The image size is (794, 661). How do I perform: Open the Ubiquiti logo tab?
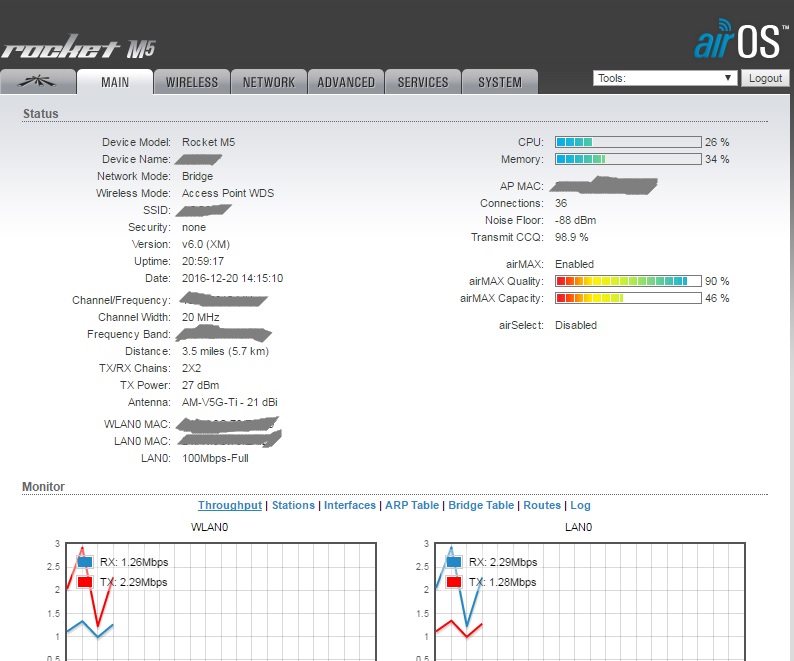(38, 82)
